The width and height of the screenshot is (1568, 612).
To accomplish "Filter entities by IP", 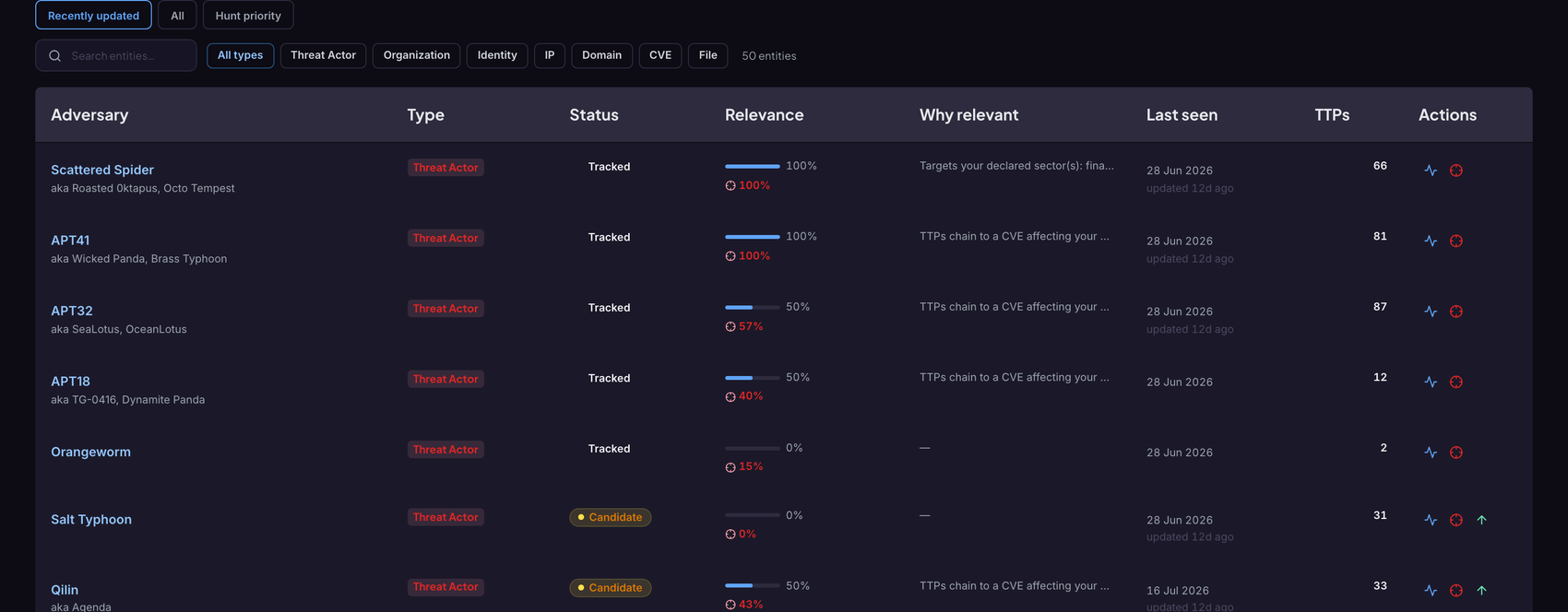I will [550, 55].
